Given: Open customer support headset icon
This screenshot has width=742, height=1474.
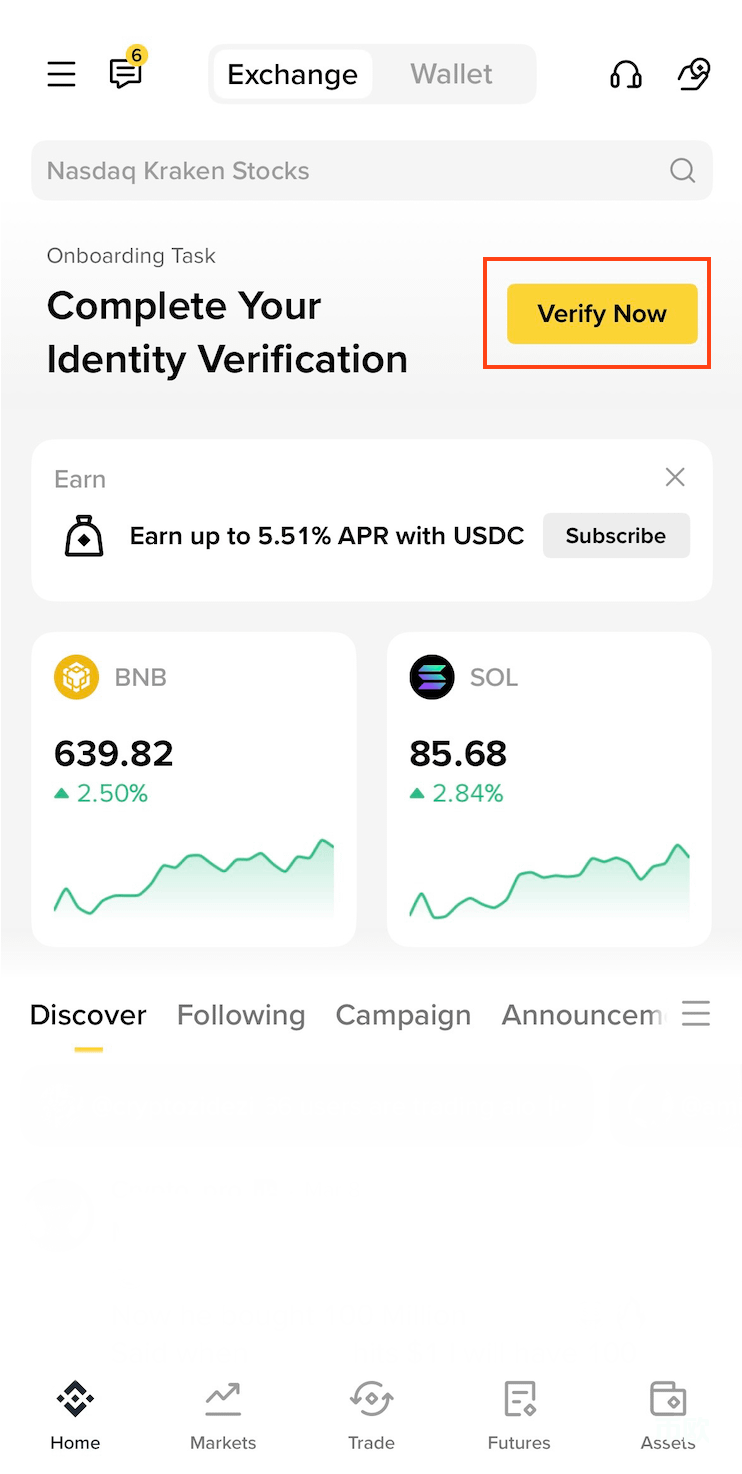Looking at the screenshot, I should point(626,74).
